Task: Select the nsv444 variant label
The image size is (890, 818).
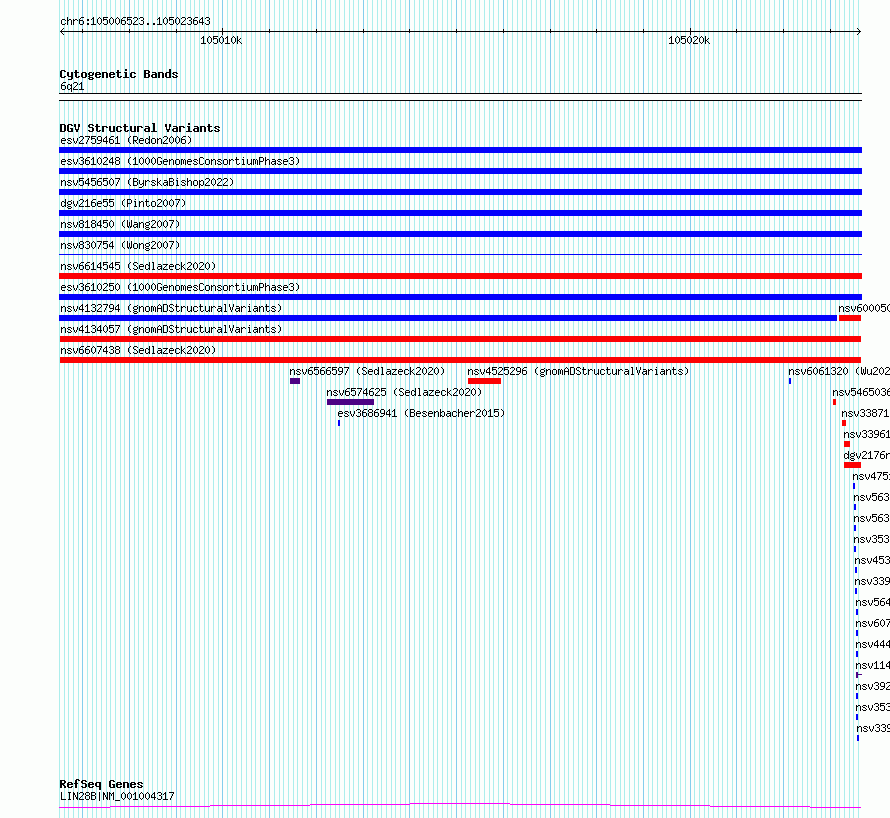Action: 873,644
